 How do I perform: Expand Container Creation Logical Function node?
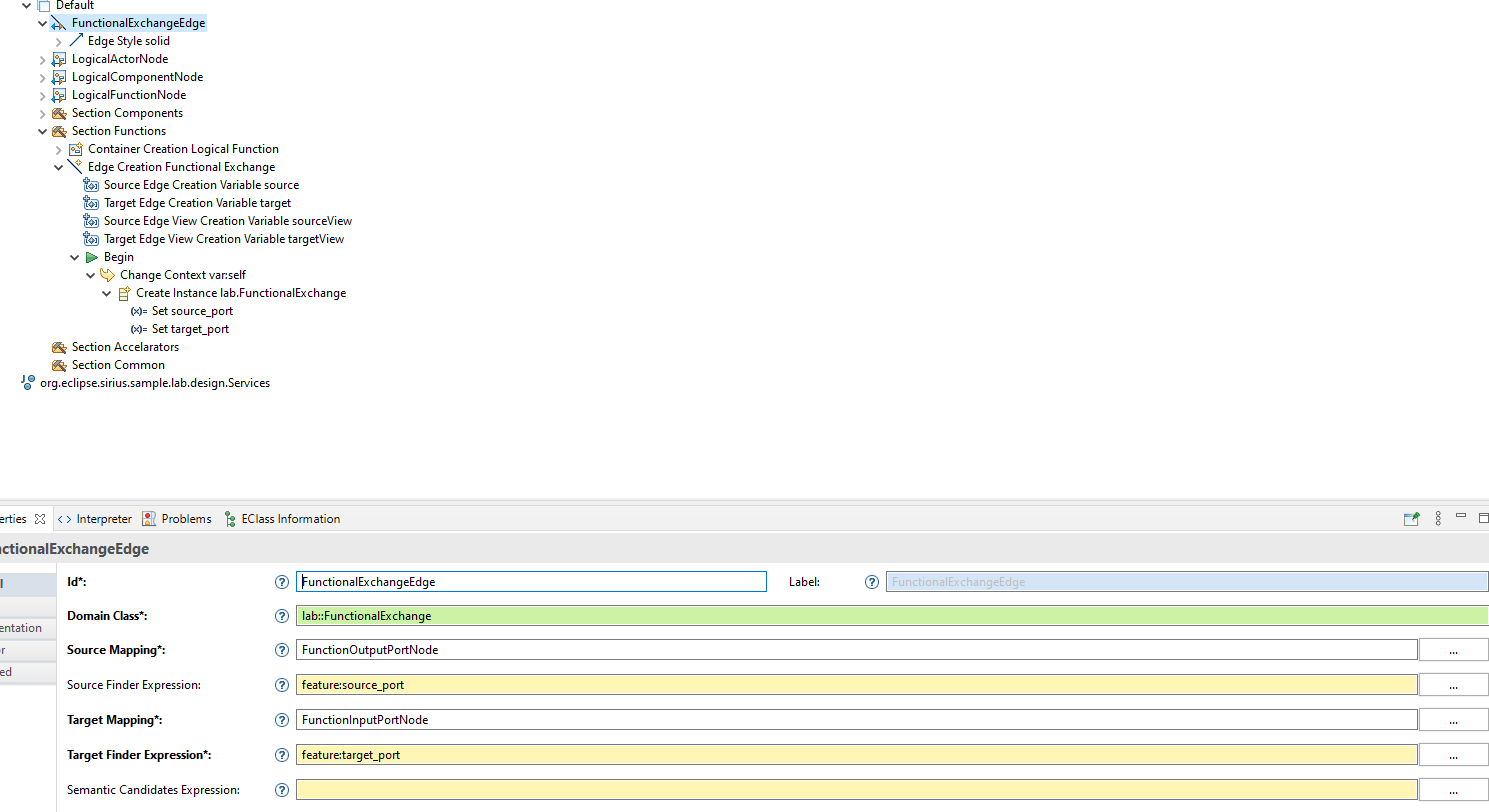click(x=59, y=149)
